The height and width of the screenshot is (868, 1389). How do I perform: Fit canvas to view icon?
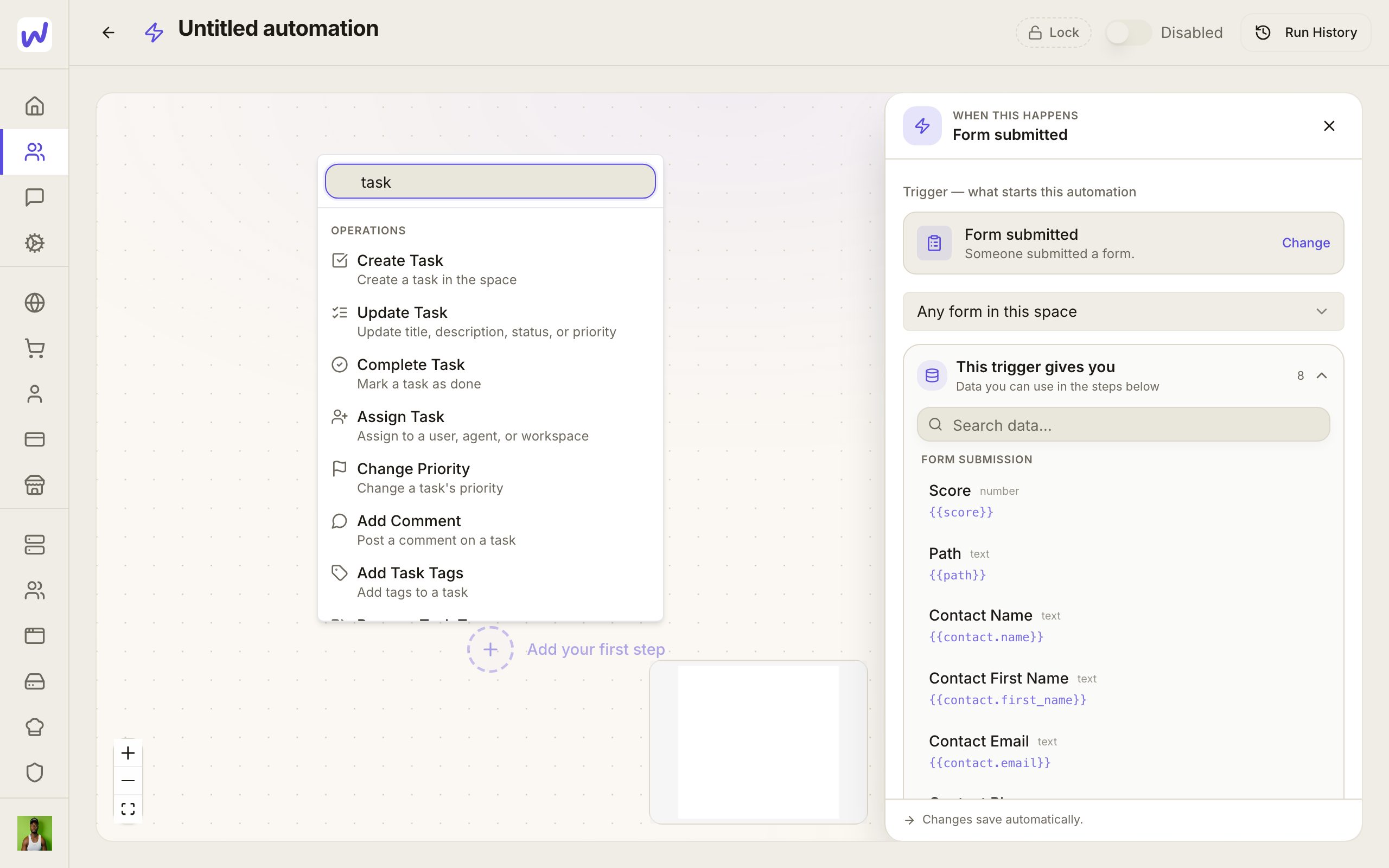coord(128,809)
